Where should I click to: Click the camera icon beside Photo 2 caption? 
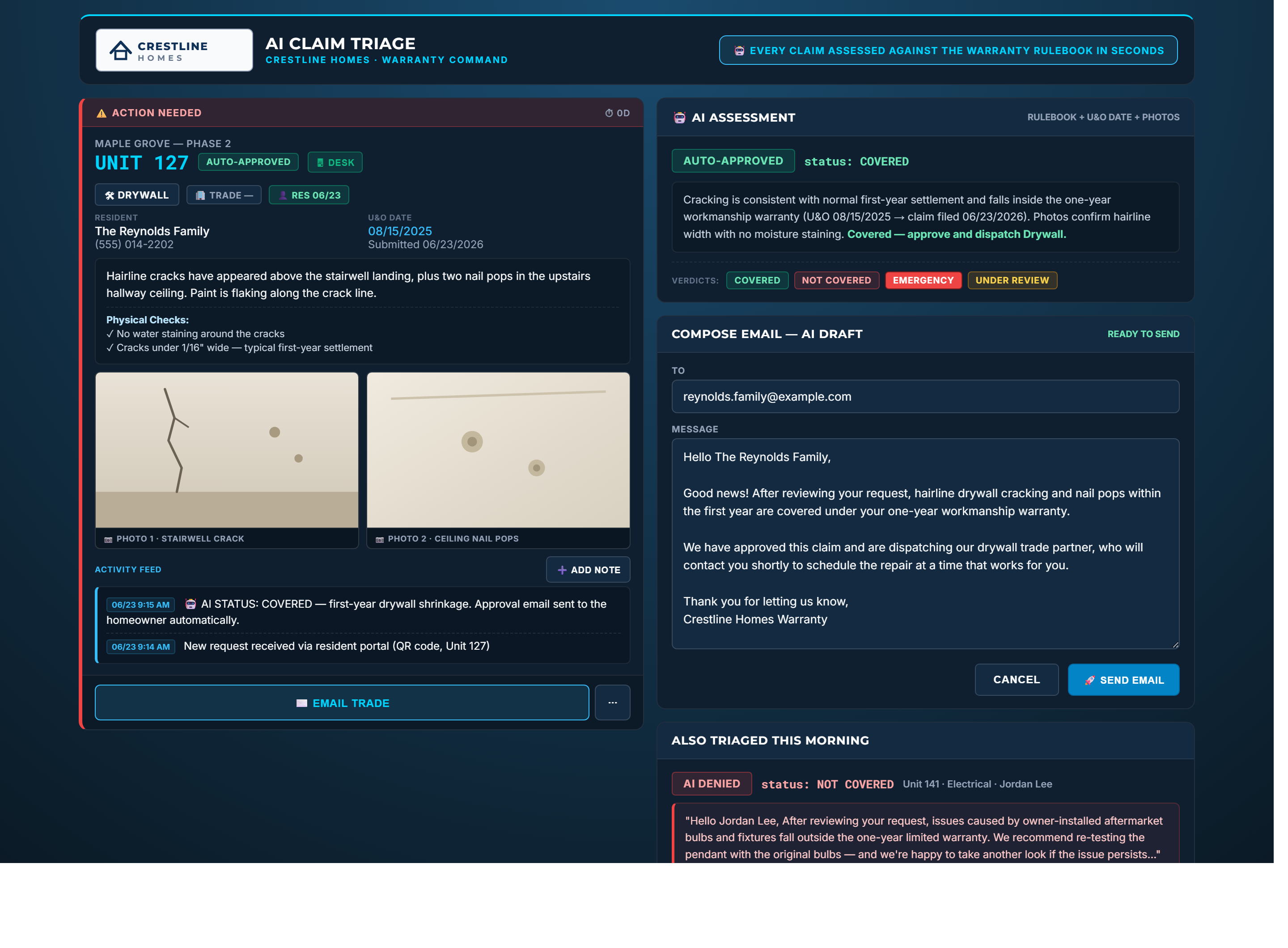point(379,539)
